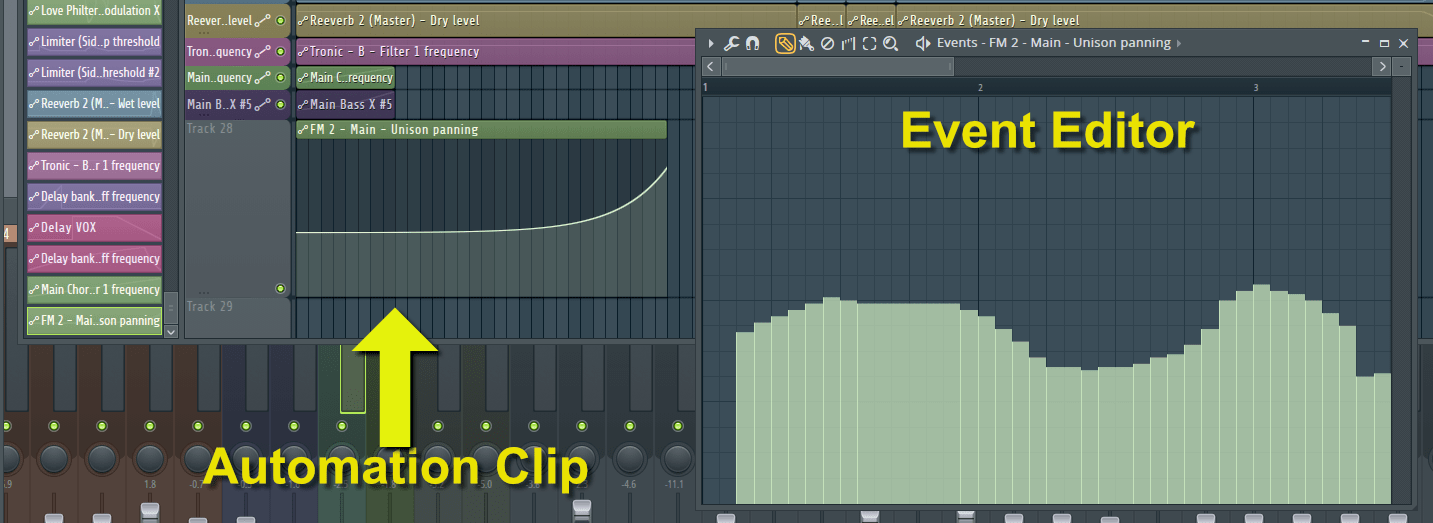Viewport: 1433px width, 523px height.
Task: Click the magnet snap icon in Event Editor
Action: 752,43
